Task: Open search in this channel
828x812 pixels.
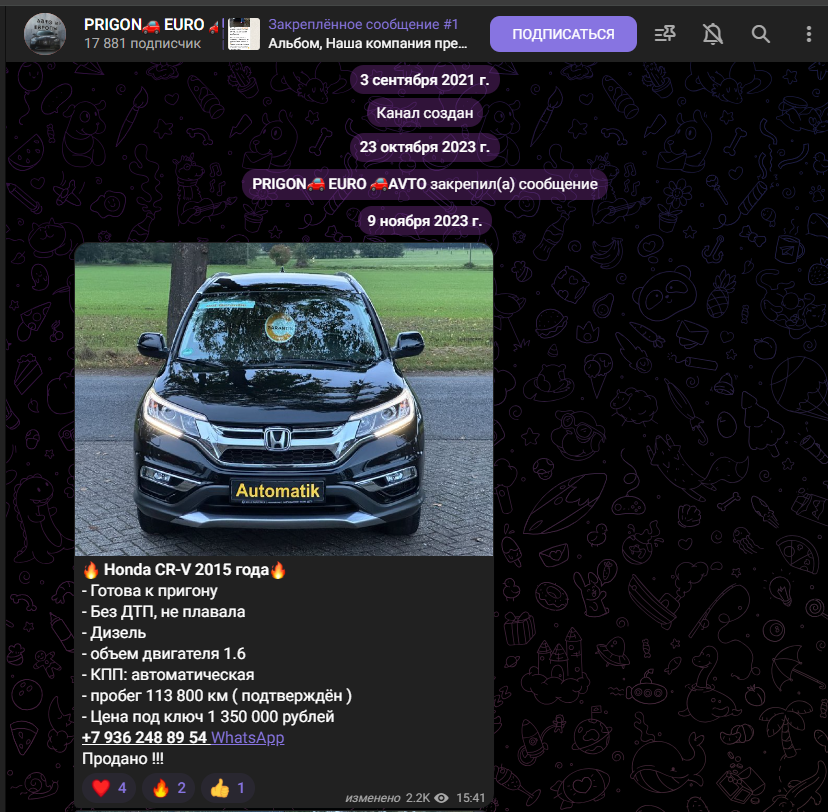Action: (761, 34)
